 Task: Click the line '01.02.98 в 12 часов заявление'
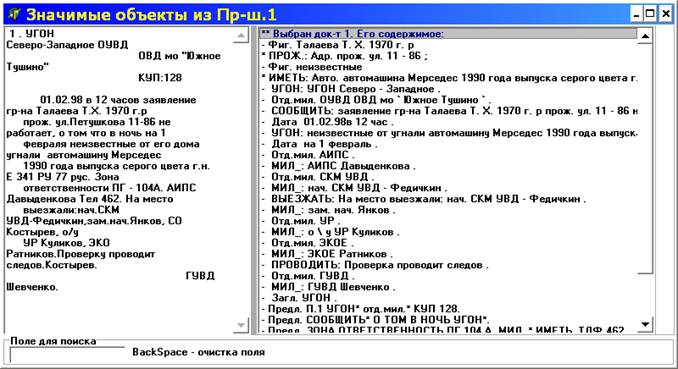click(118, 100)
